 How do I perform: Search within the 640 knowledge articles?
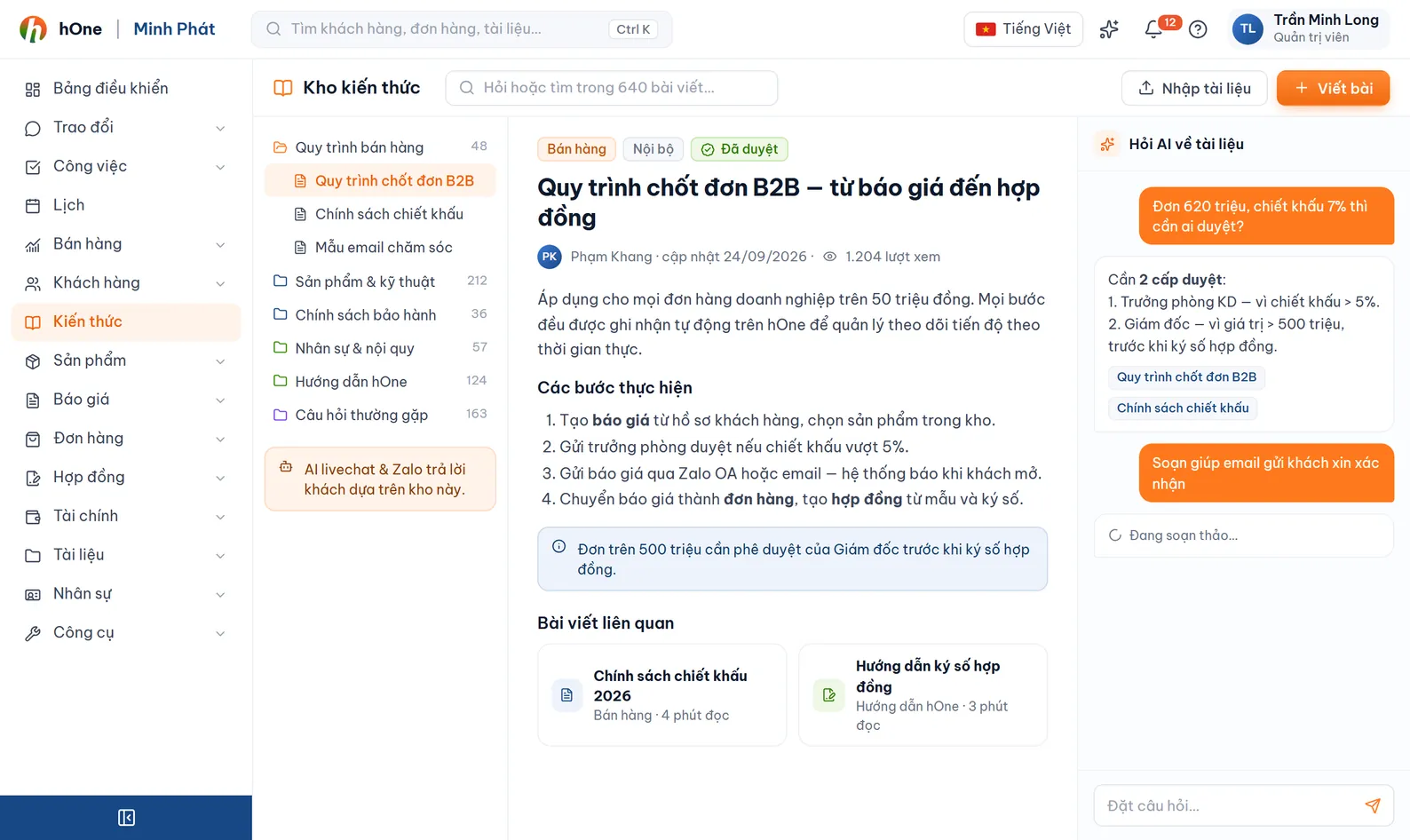point(612,88)
